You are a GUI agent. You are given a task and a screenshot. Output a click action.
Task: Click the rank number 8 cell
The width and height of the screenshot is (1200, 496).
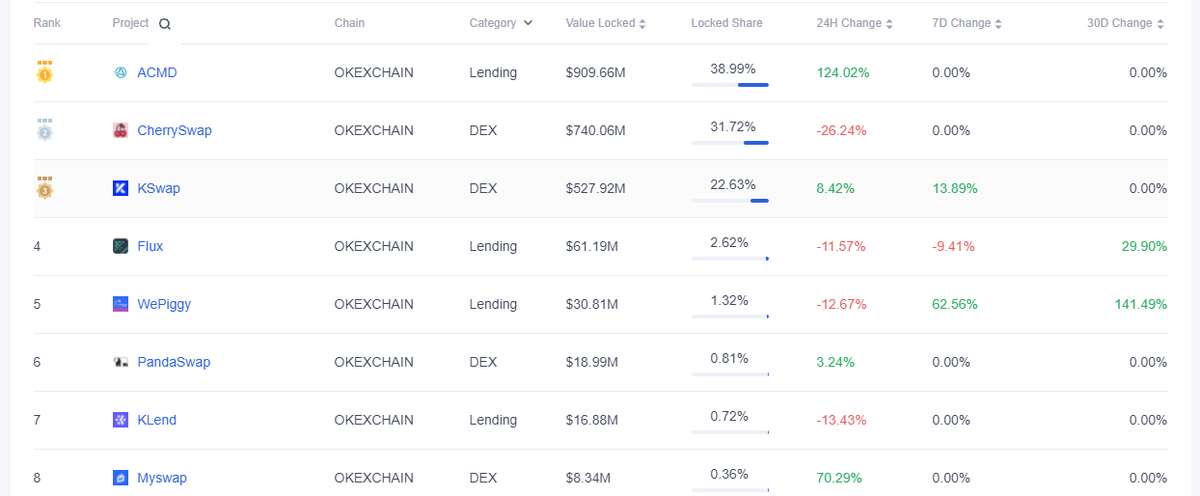(x=37, y=478)
